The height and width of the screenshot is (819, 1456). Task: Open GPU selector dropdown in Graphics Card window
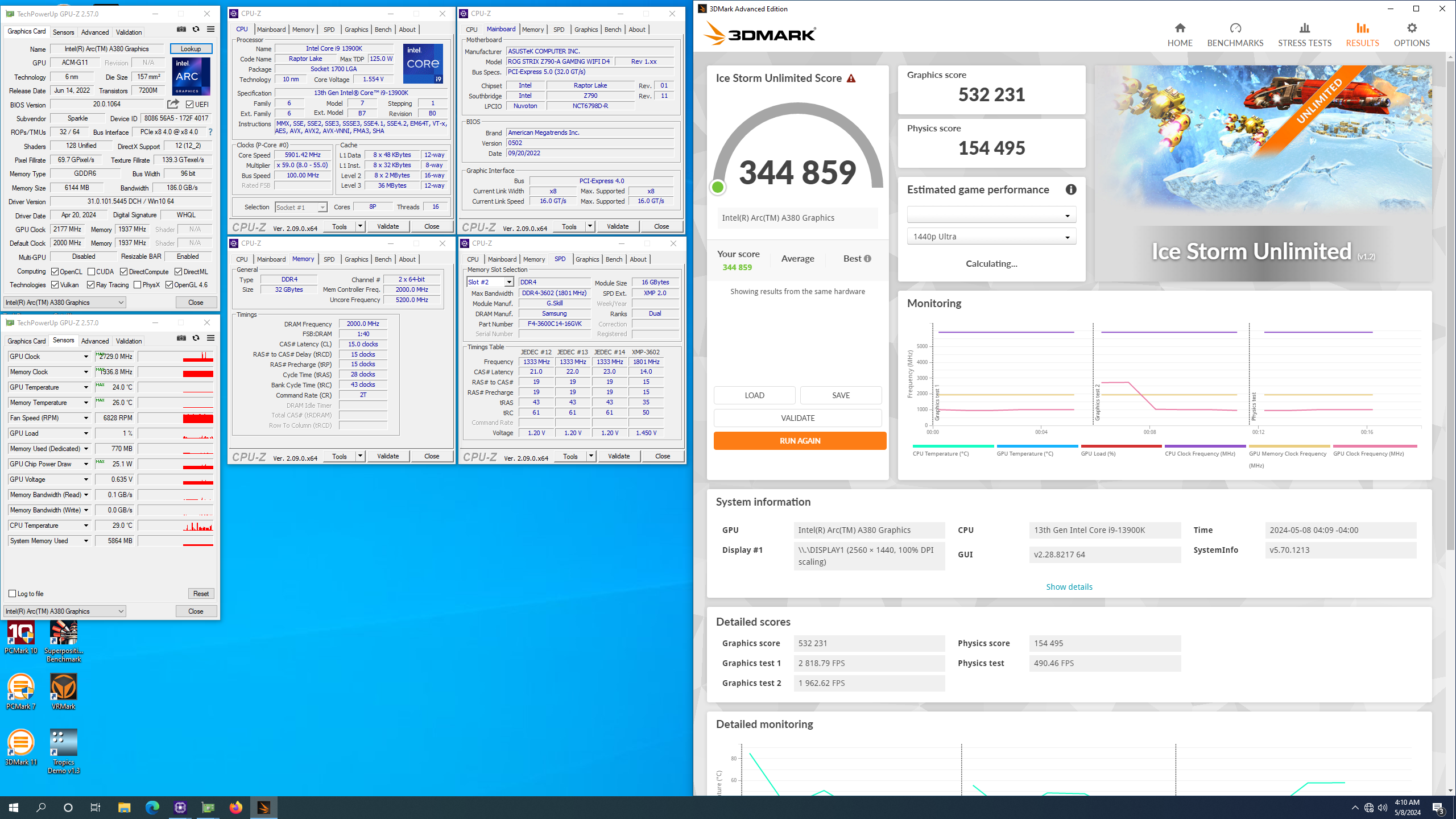[64, 303]
